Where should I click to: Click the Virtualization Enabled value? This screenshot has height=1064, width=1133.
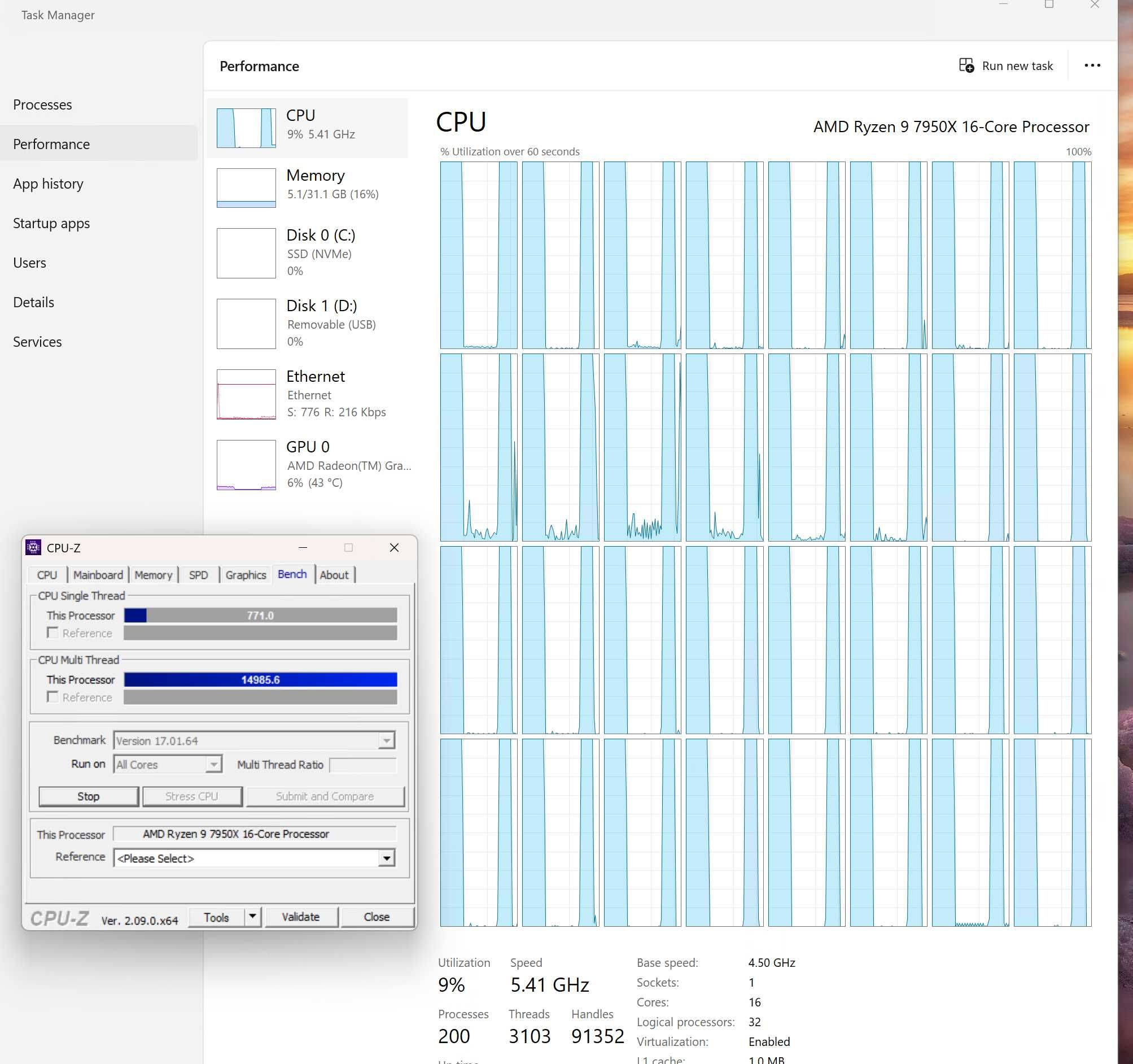pyautogui.click(x=769, y=1042)
